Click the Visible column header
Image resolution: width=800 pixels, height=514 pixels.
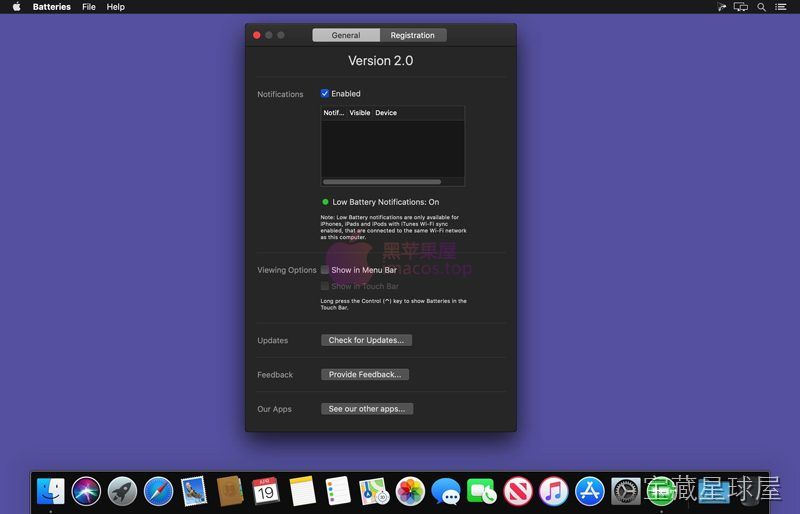(360, 113)
